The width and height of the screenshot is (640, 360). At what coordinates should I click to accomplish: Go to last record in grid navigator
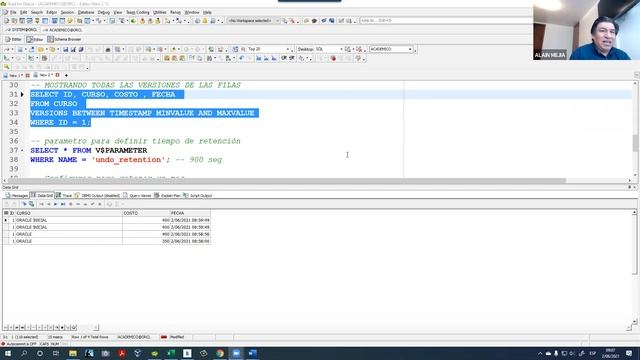point(63,204)
